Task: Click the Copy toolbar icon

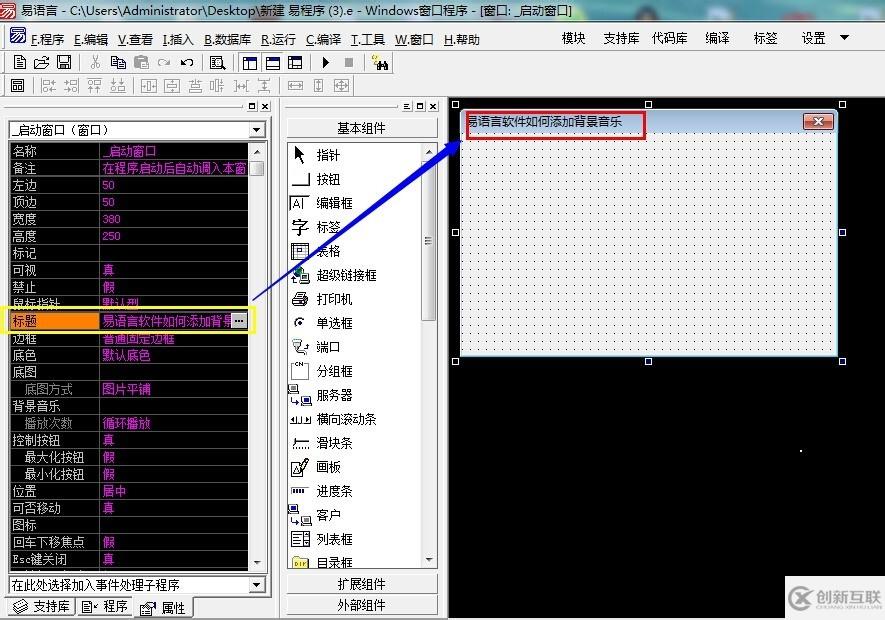Action: click(x=118, y=62)
